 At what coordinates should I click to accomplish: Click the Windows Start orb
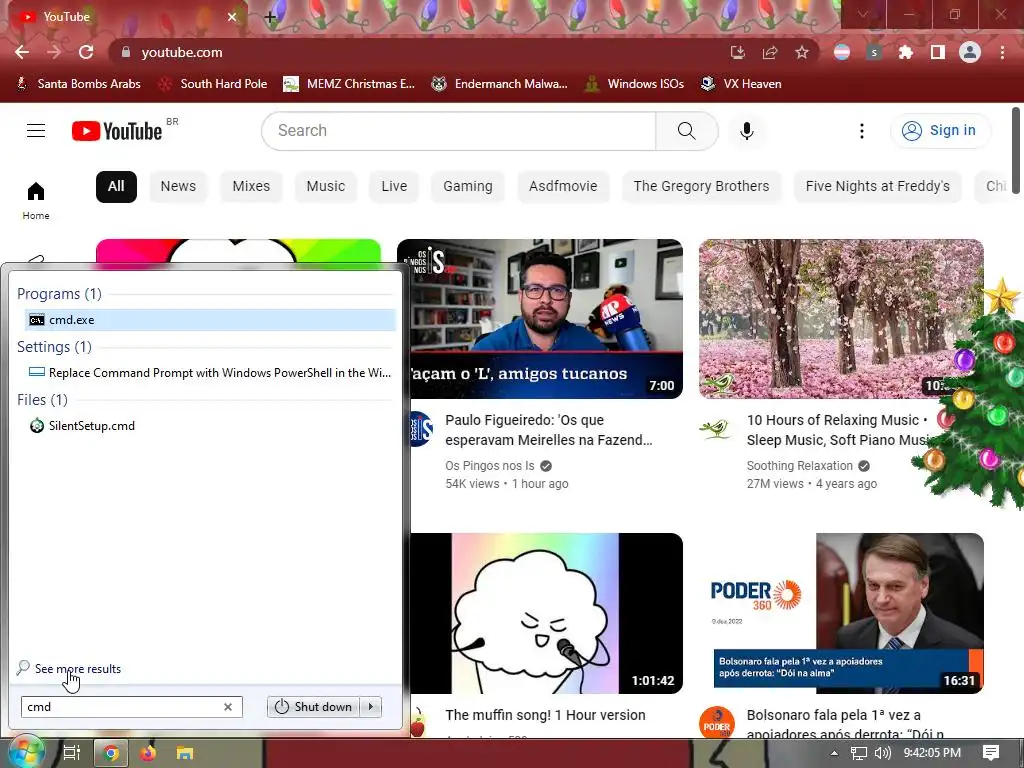26,753
